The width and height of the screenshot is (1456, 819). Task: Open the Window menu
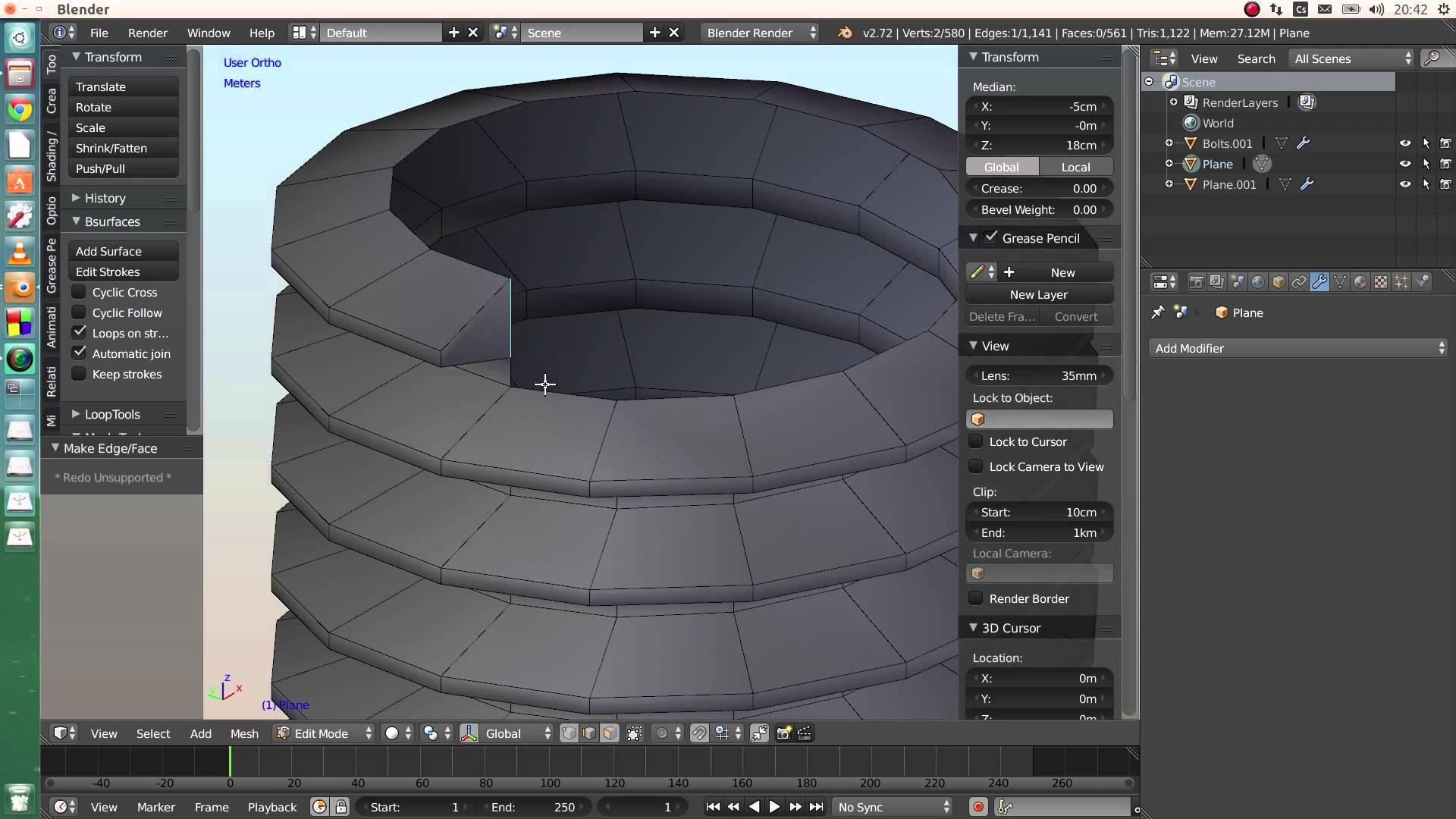click(x=209, y=33)
